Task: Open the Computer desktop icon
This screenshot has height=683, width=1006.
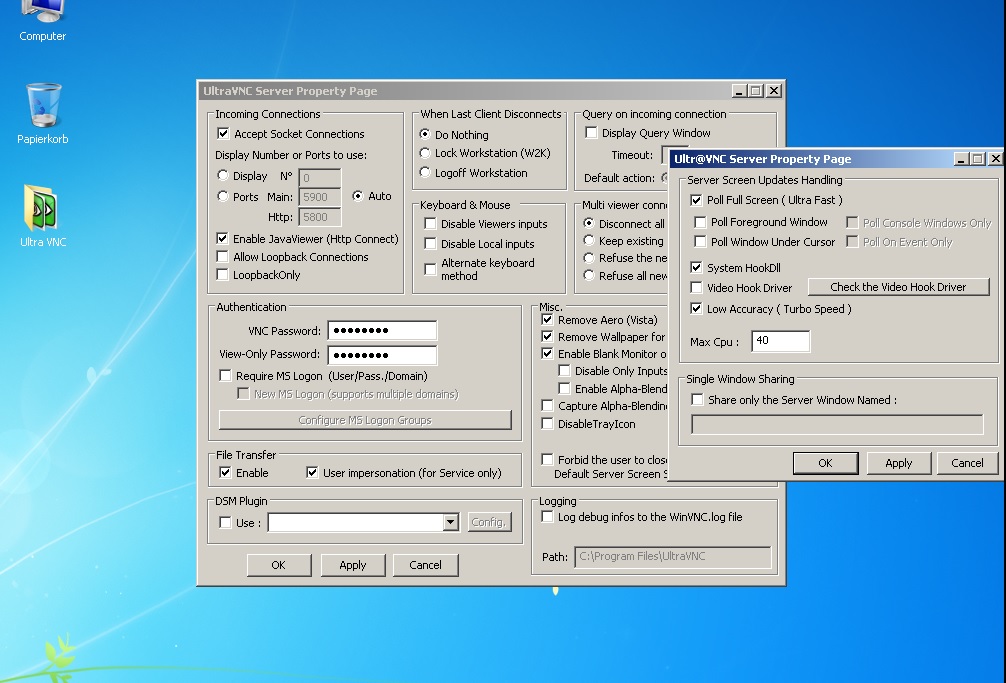Action: click(42, 21)
